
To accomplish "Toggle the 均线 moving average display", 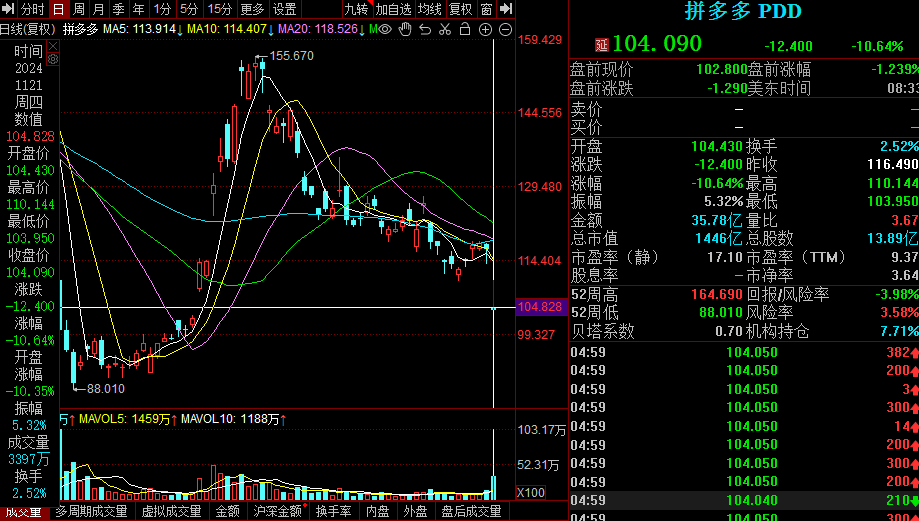I will (430, 9).
